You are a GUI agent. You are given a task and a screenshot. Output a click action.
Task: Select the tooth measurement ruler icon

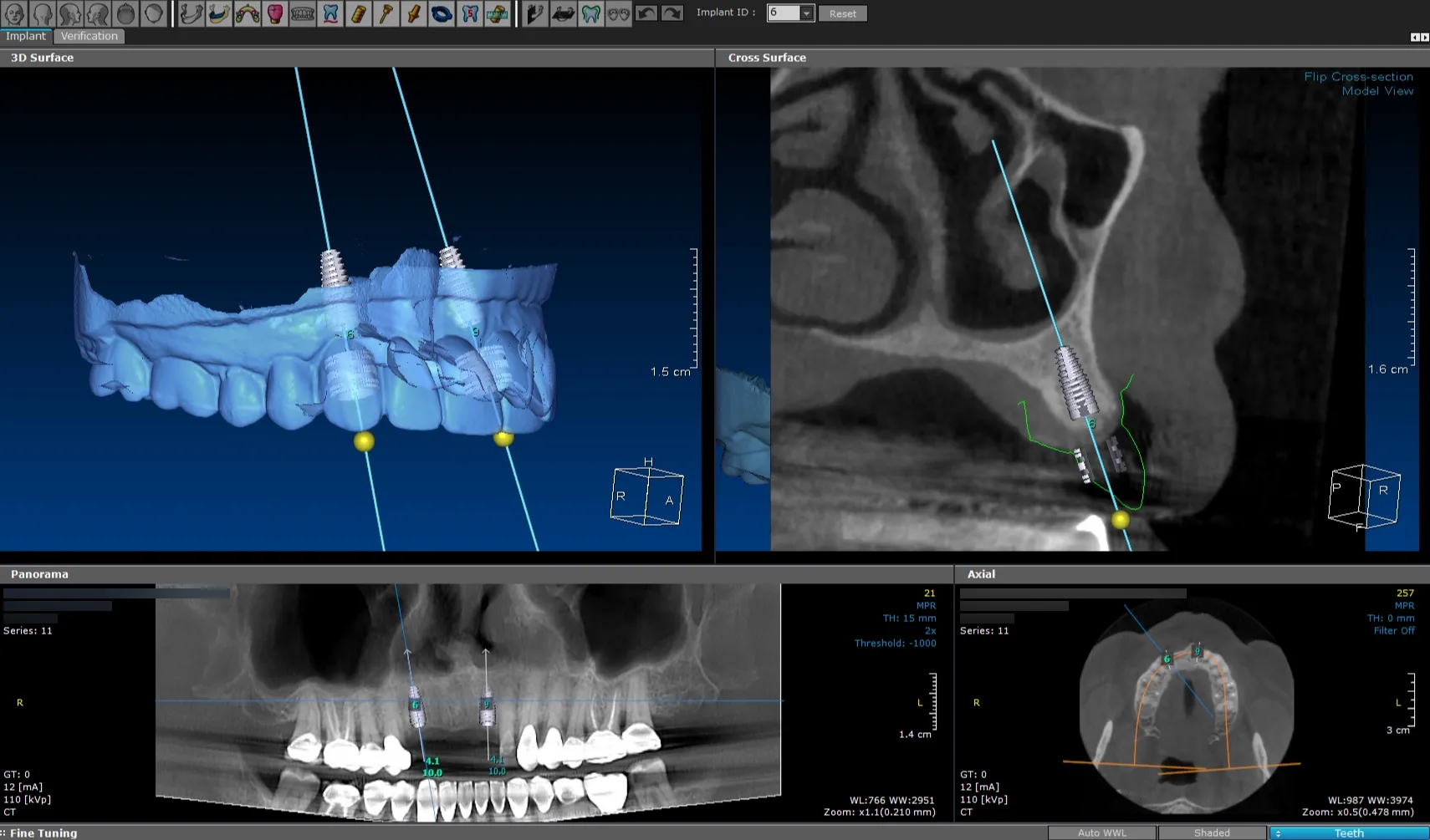[x=497, y=13]
